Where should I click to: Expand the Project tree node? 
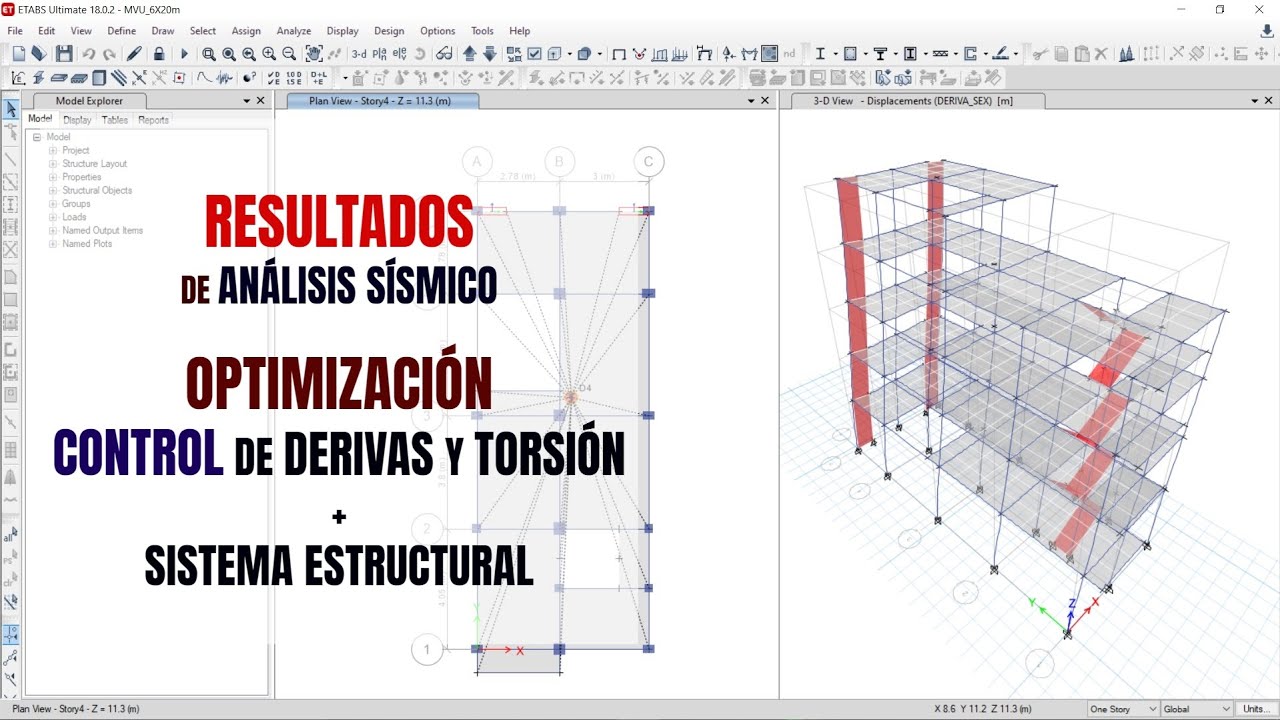pos(53,150)
